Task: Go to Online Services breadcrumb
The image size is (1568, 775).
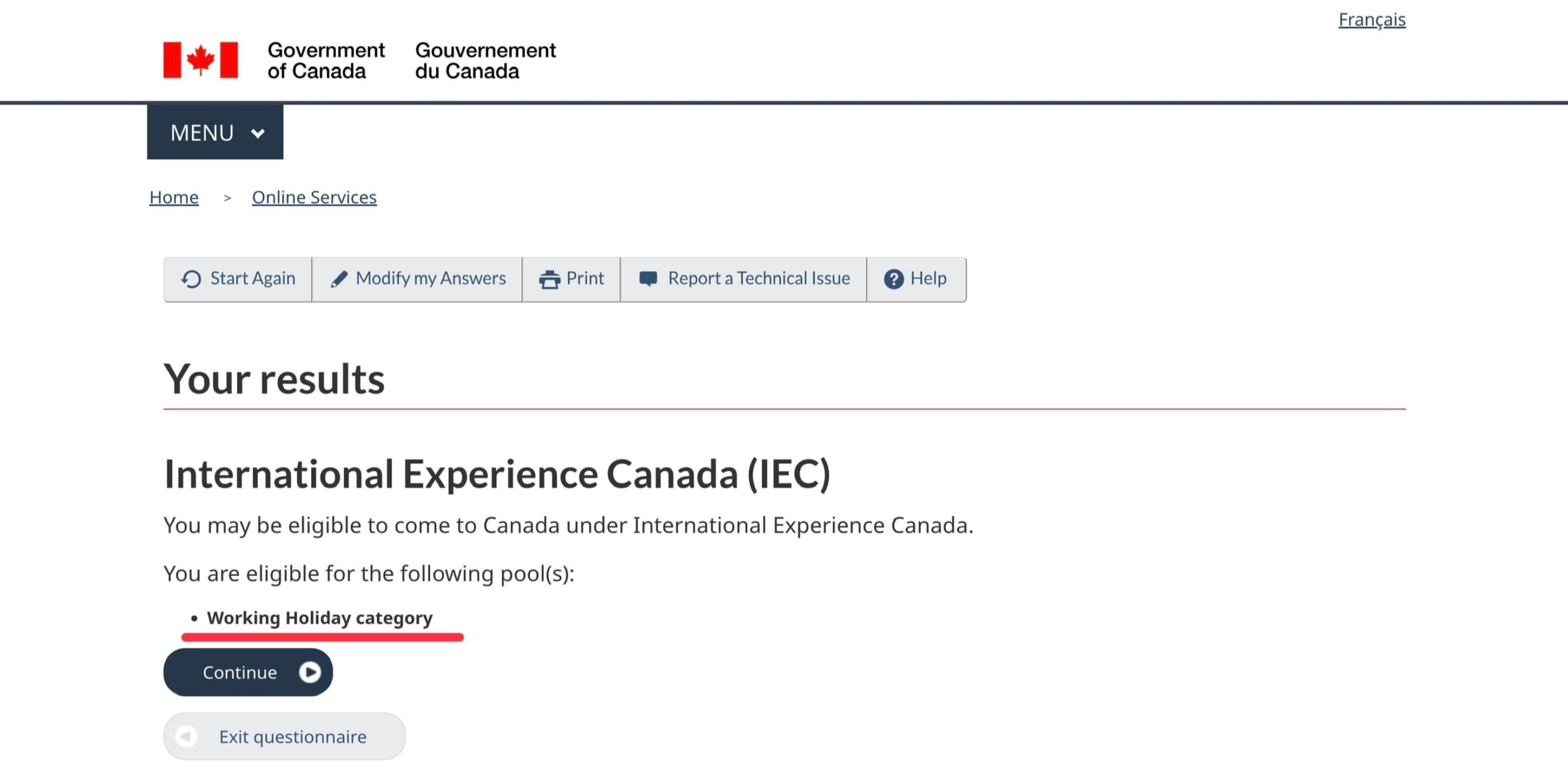Action: [x=314, y=197]
